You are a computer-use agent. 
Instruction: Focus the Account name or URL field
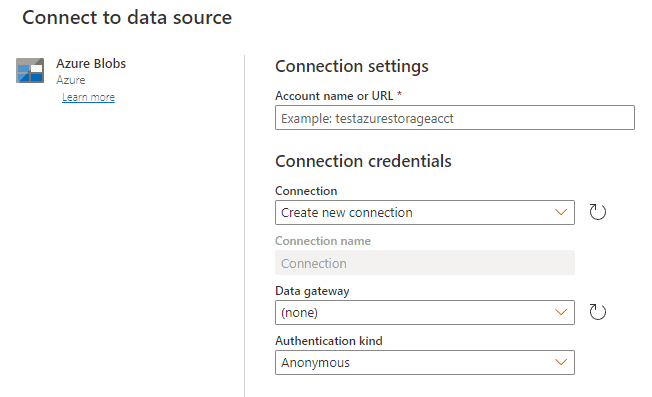[454, 118]
